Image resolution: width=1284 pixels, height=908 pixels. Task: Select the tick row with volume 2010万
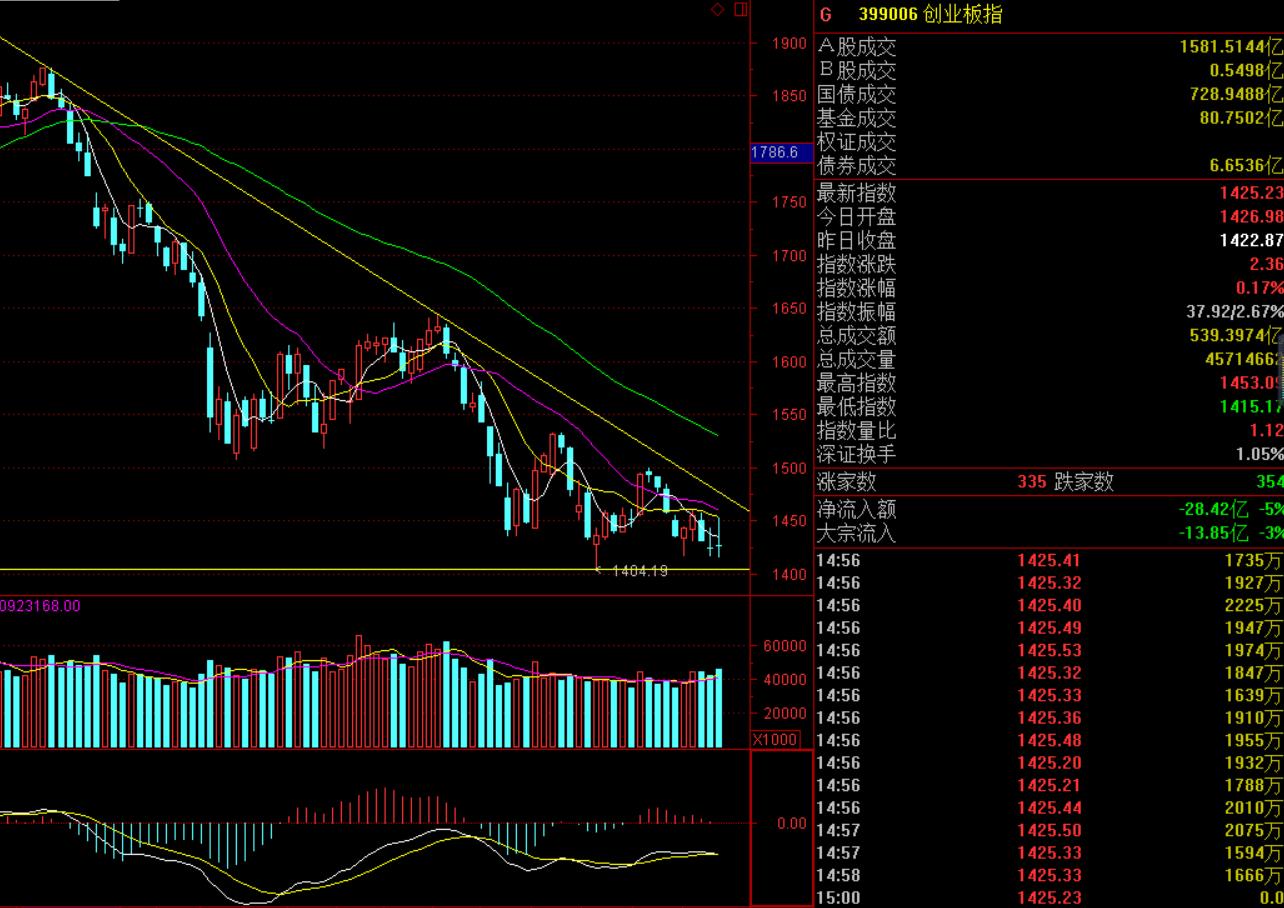(1050, 808)
